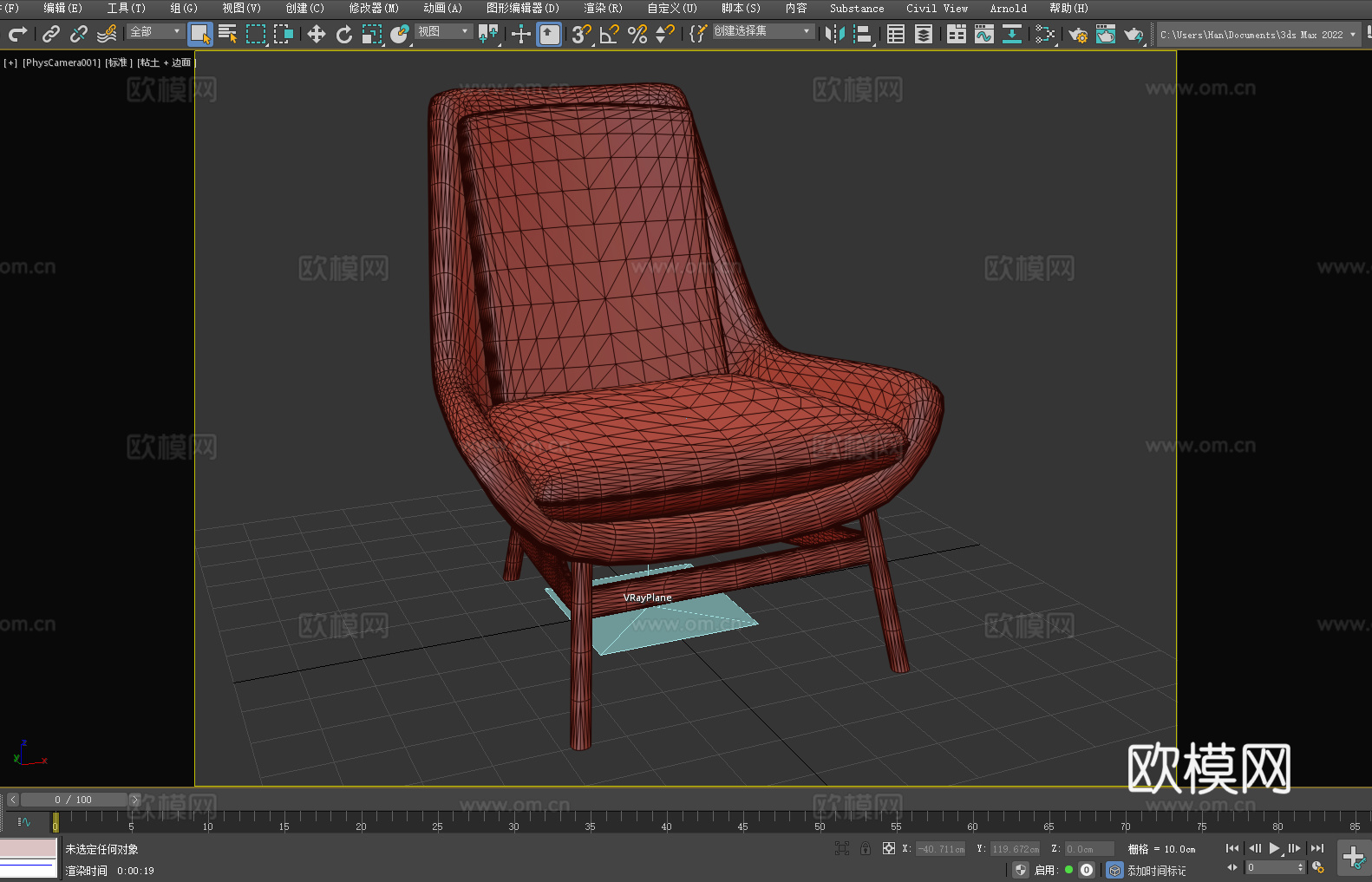Click 添加时间标记 time tag

(x=1156, y=871)
